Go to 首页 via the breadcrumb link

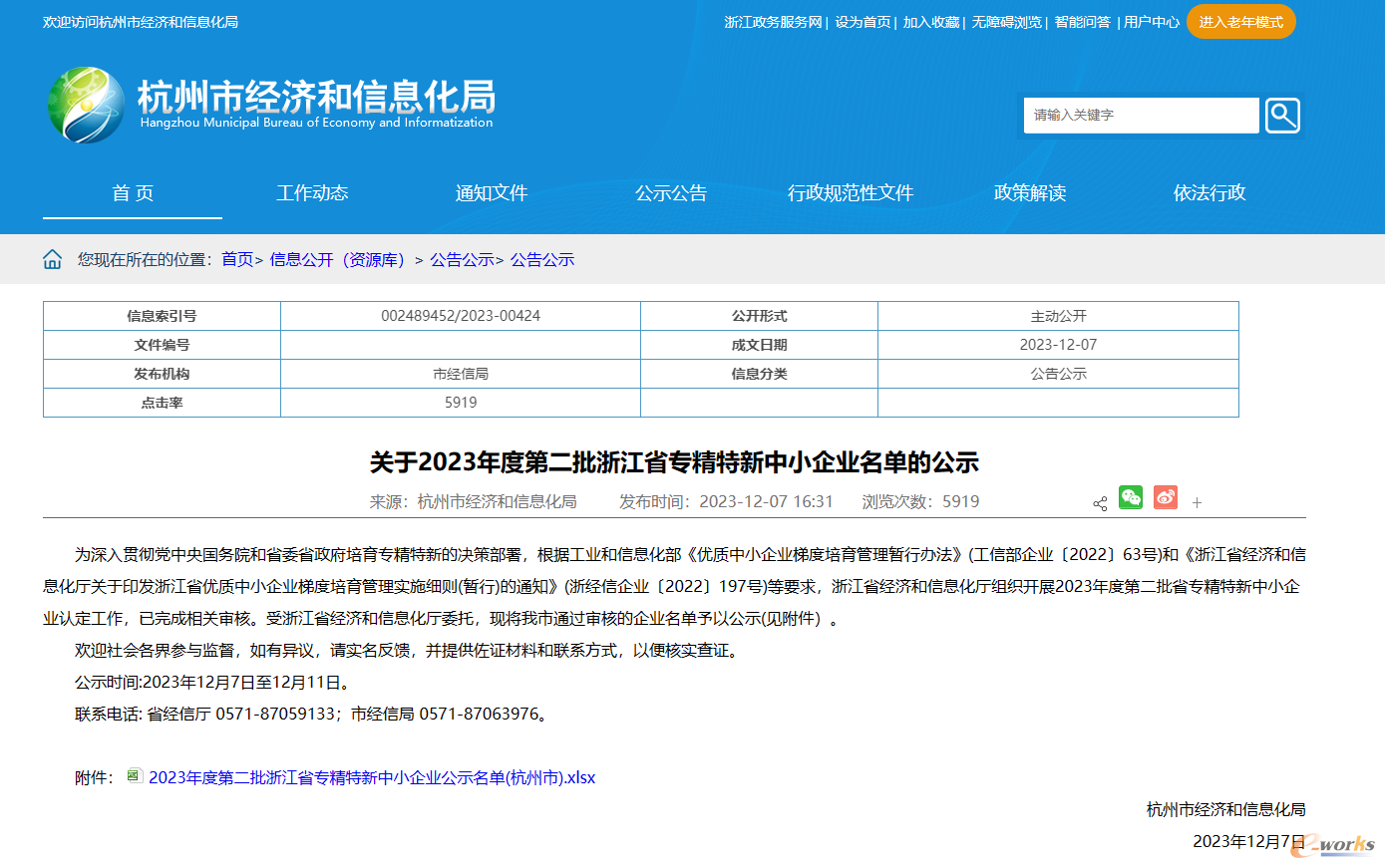pos(238,258)
